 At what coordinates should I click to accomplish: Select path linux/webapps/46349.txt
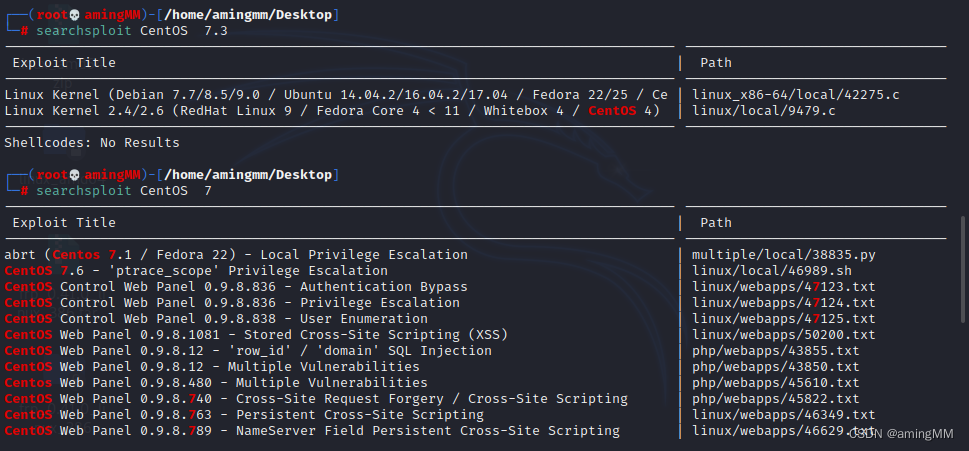[x=784, y=415]
